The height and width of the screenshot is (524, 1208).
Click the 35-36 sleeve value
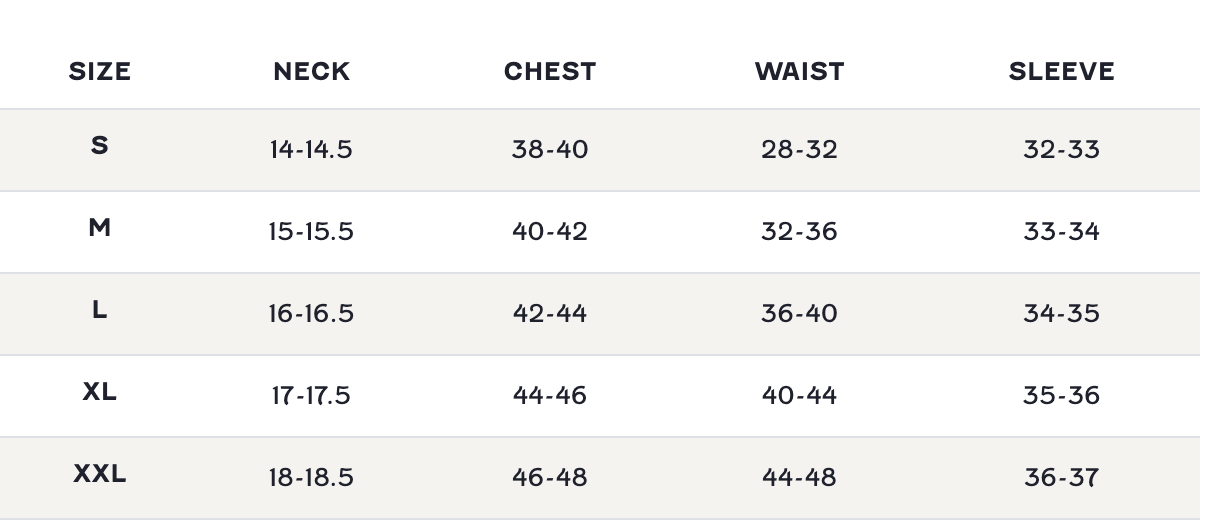click(x=1061, y=396)
